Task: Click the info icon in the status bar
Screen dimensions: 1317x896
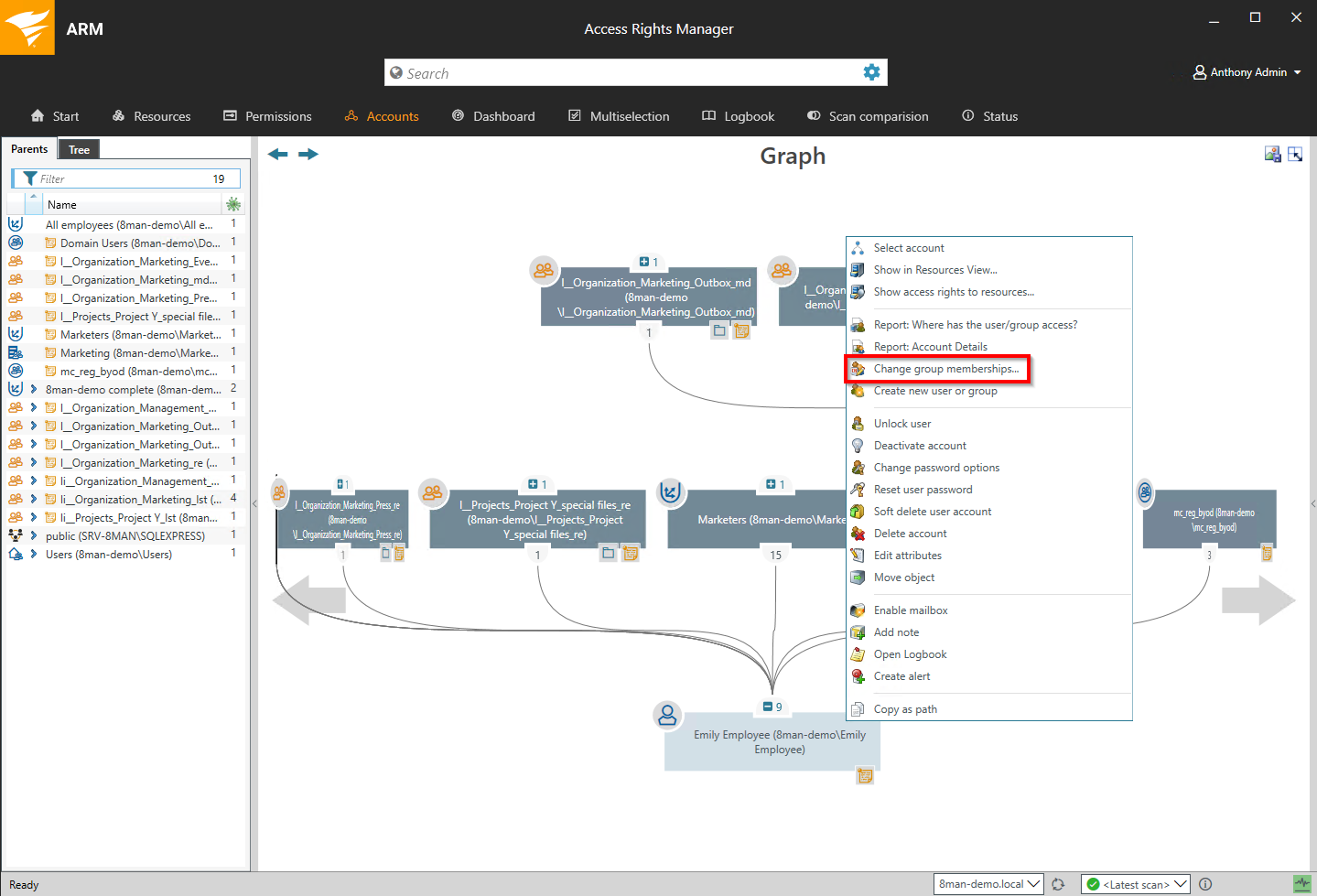Action: [1205, 884]
